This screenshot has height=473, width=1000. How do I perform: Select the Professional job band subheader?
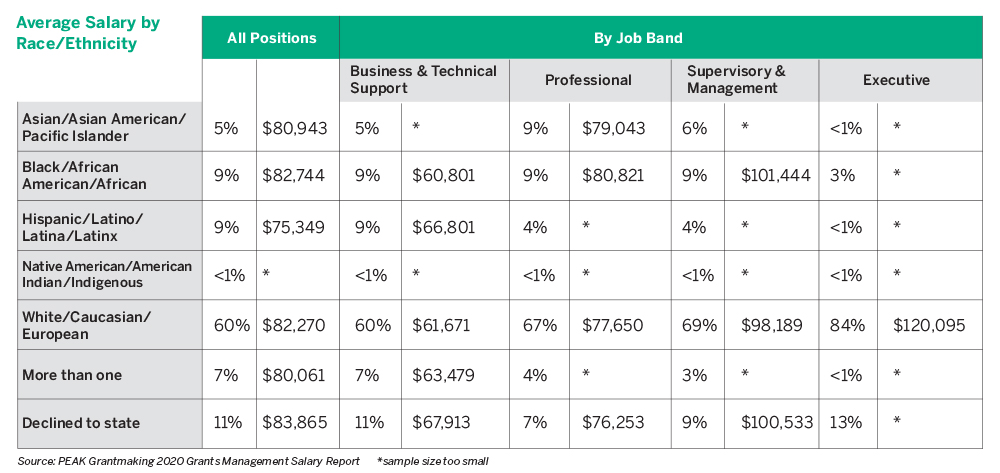(x=588, y=80)
